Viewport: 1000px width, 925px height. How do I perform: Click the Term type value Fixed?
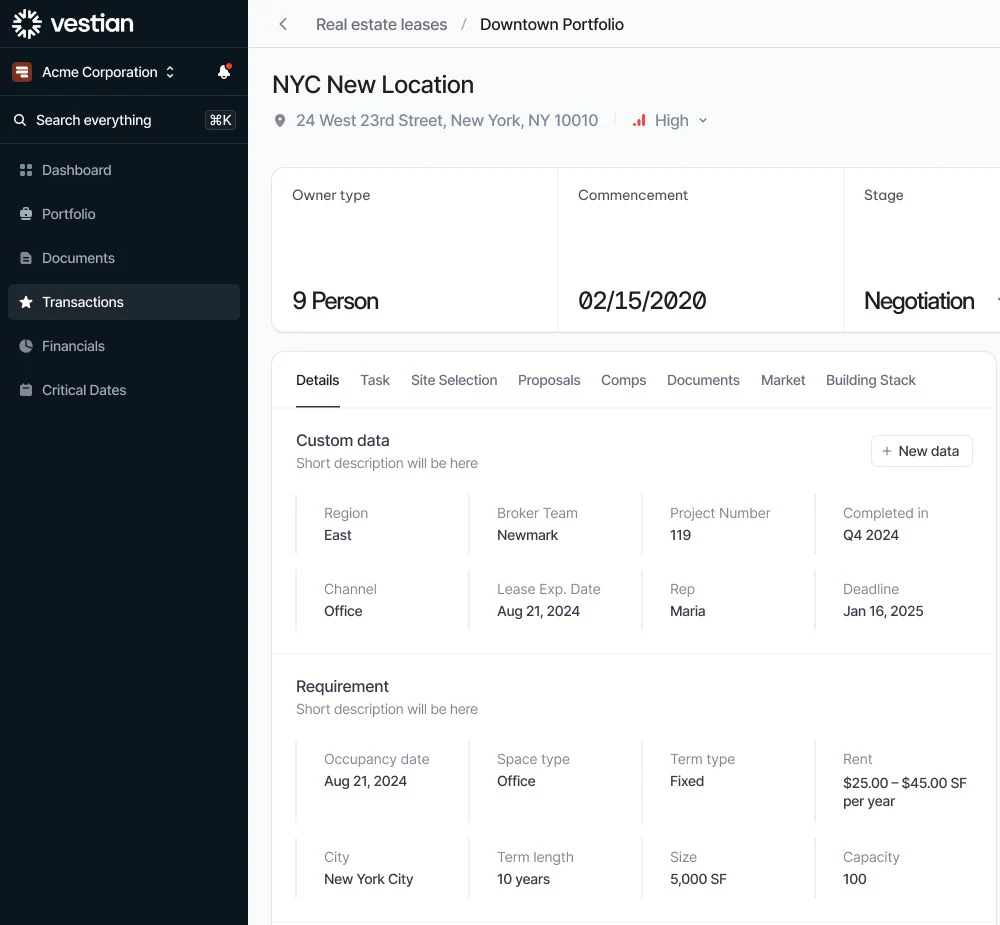687,781
